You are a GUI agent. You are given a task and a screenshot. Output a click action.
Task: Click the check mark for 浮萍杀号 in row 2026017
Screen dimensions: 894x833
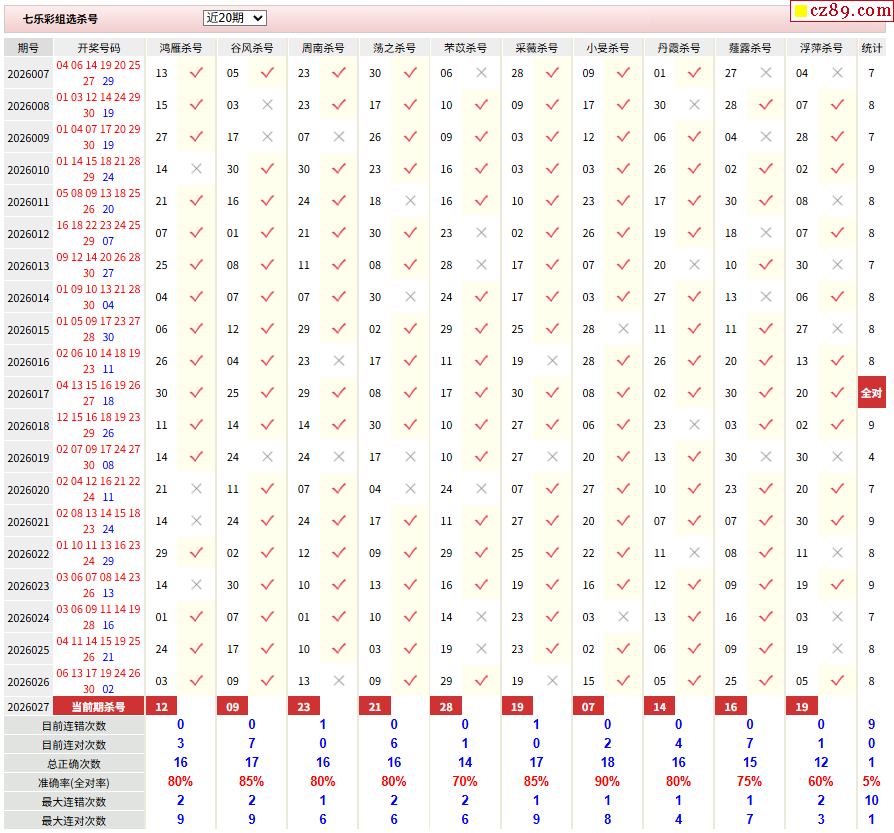(x=837, y=393)
